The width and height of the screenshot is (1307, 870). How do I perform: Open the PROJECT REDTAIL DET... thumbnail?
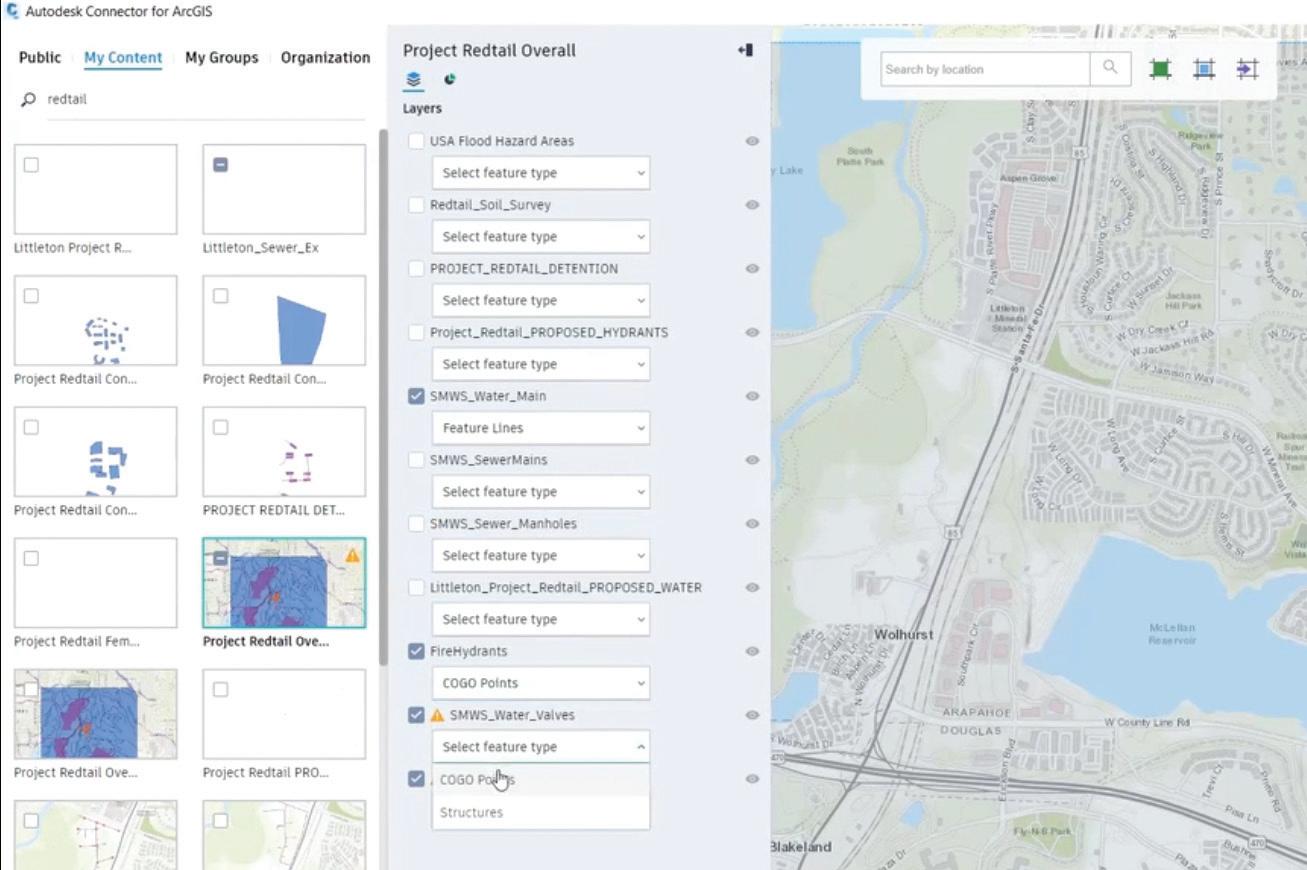(x=284, y=451)
